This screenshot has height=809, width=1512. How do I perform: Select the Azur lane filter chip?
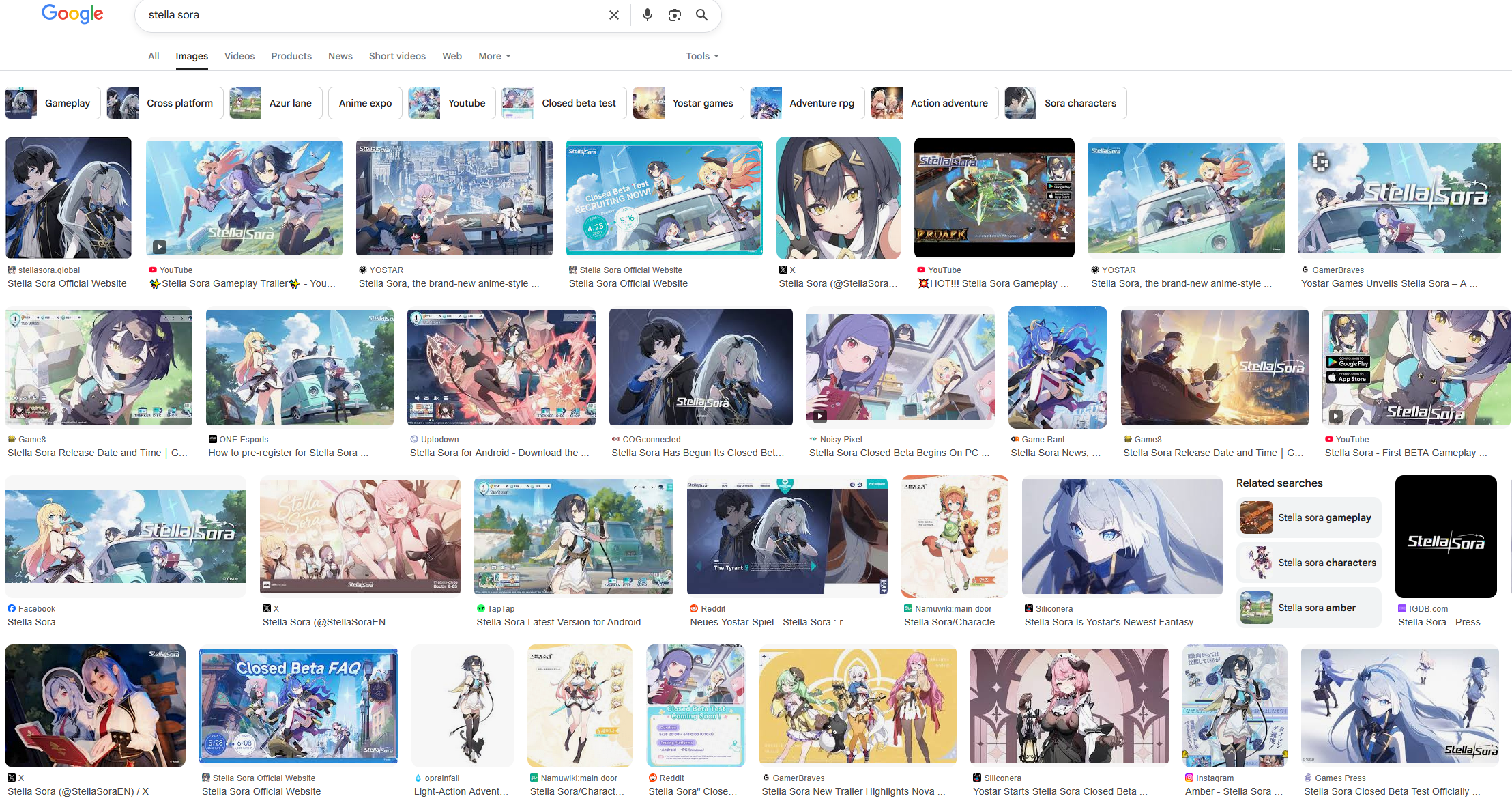[x=276, y=103]
